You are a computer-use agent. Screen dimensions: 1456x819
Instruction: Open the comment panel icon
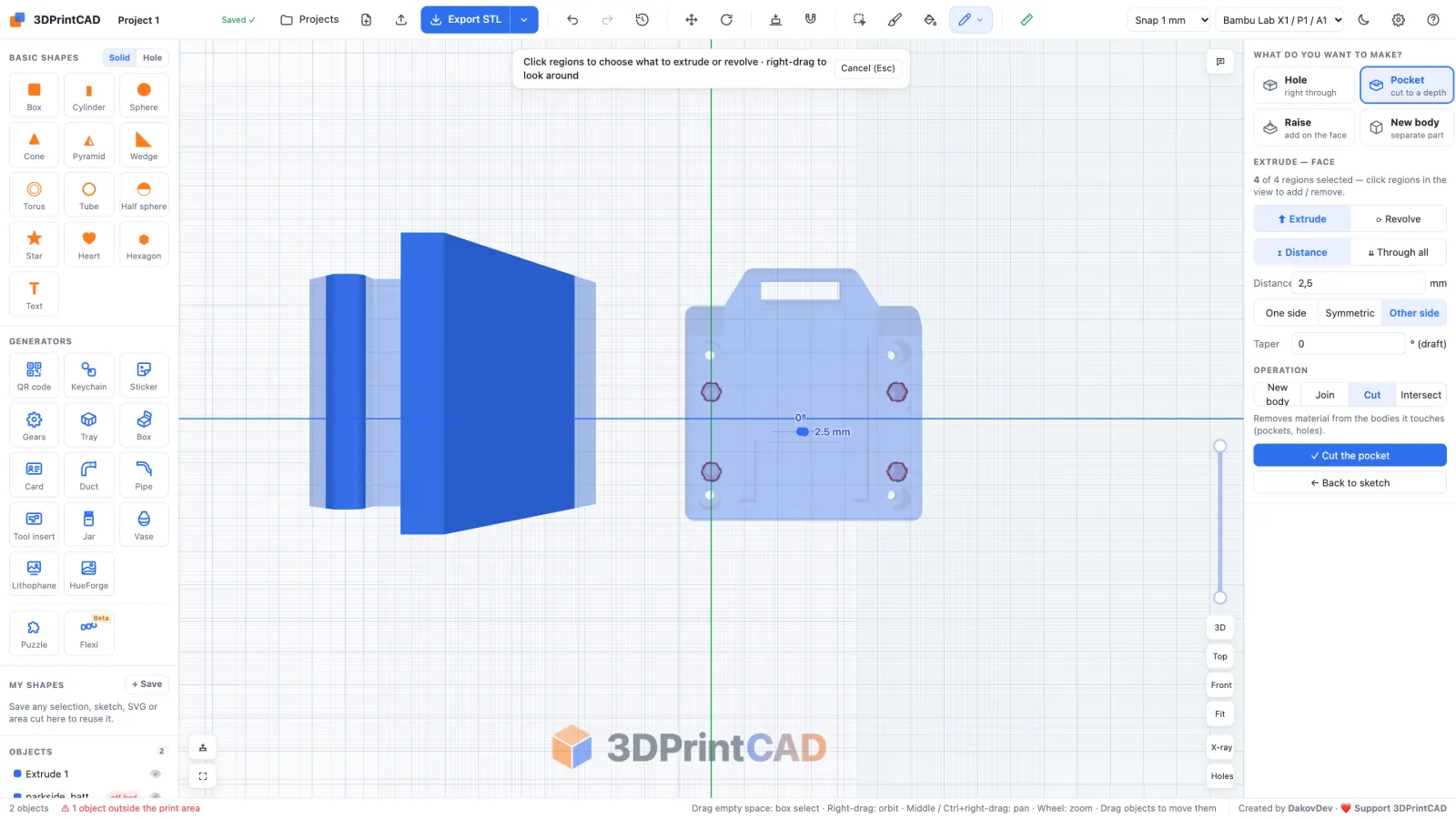pos(1220,62)
